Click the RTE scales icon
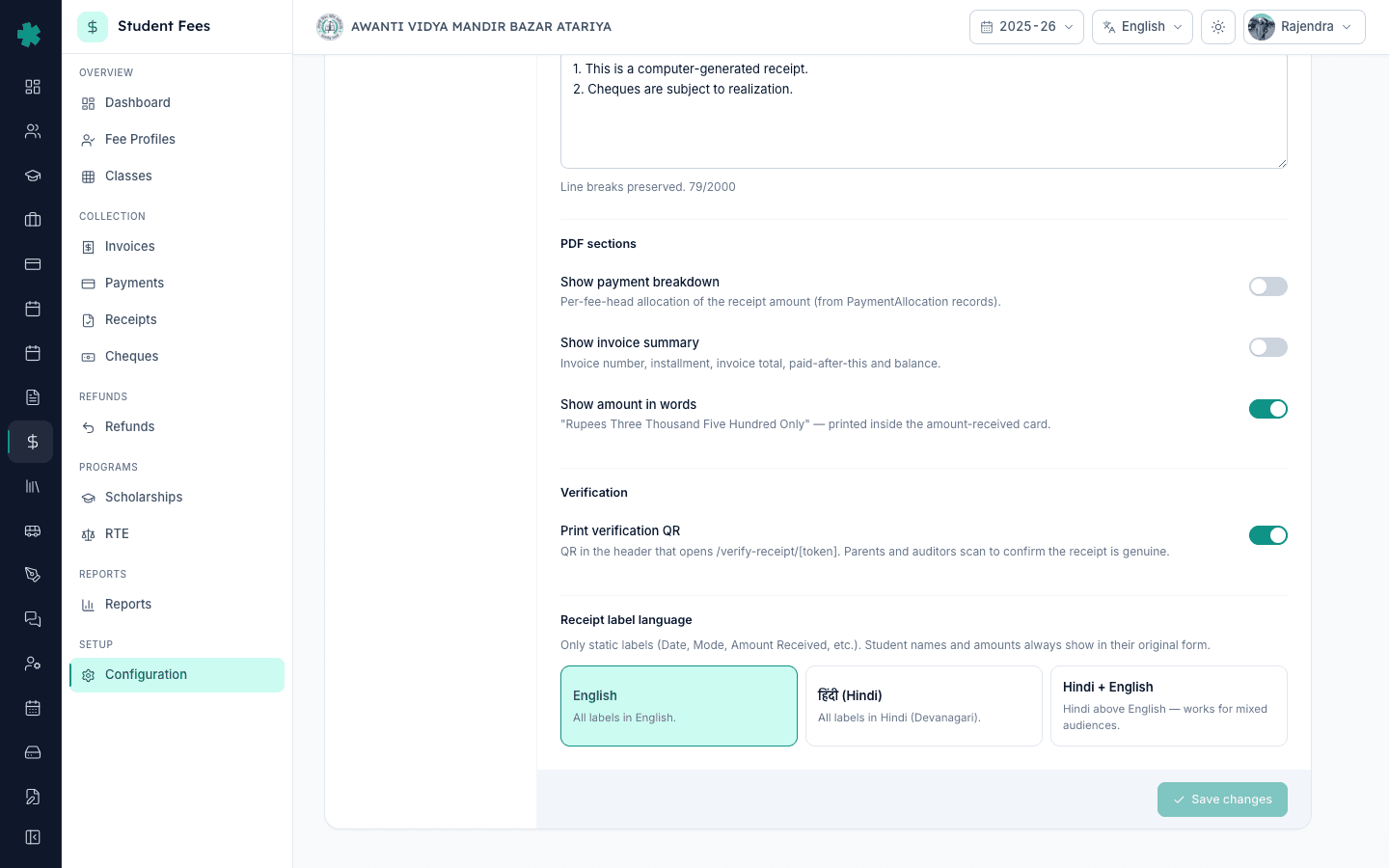Viewport: 1389px width, 868px height. (x=89, y=534)
